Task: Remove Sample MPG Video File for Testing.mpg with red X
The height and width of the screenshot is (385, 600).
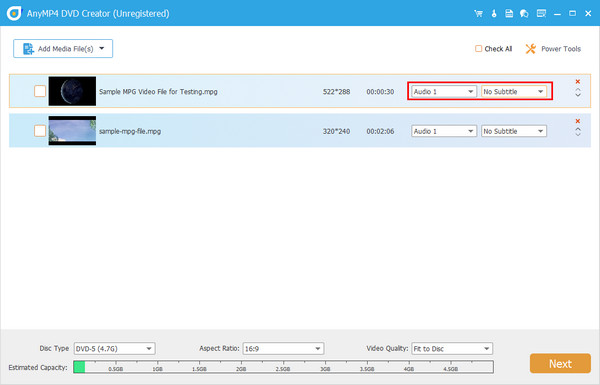Action: tap(578, 82)
